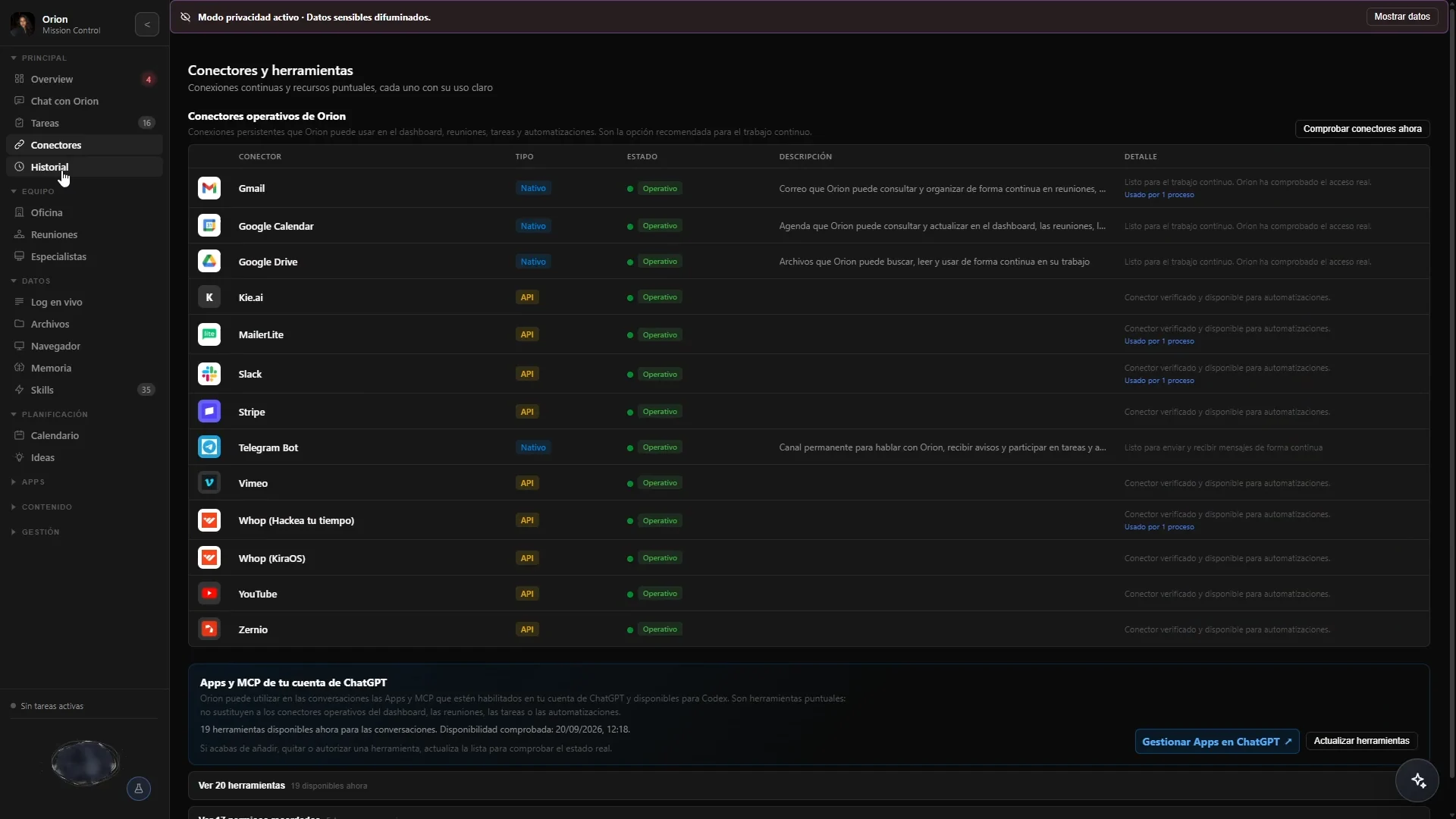Expand the GESTIÓN section
The width and height of the screenshot is (1456, 819).
[x=35, y=532]
